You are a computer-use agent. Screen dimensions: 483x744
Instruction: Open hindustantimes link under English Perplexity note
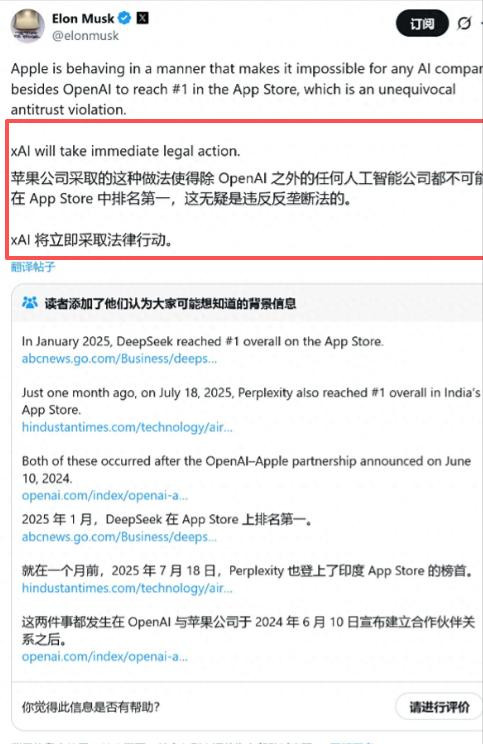(127, 427)
